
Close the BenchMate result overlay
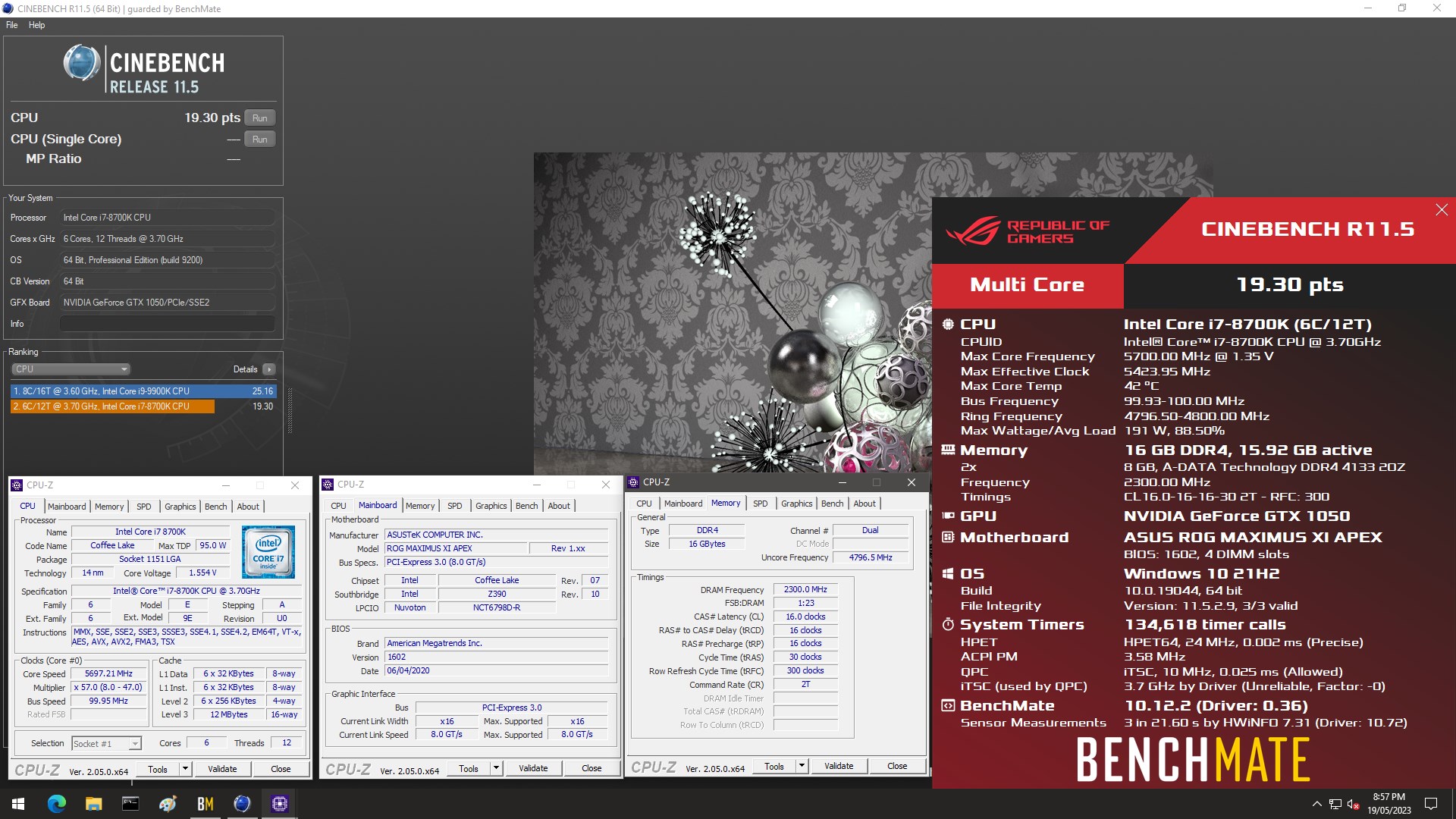[x=1442, y=210]
